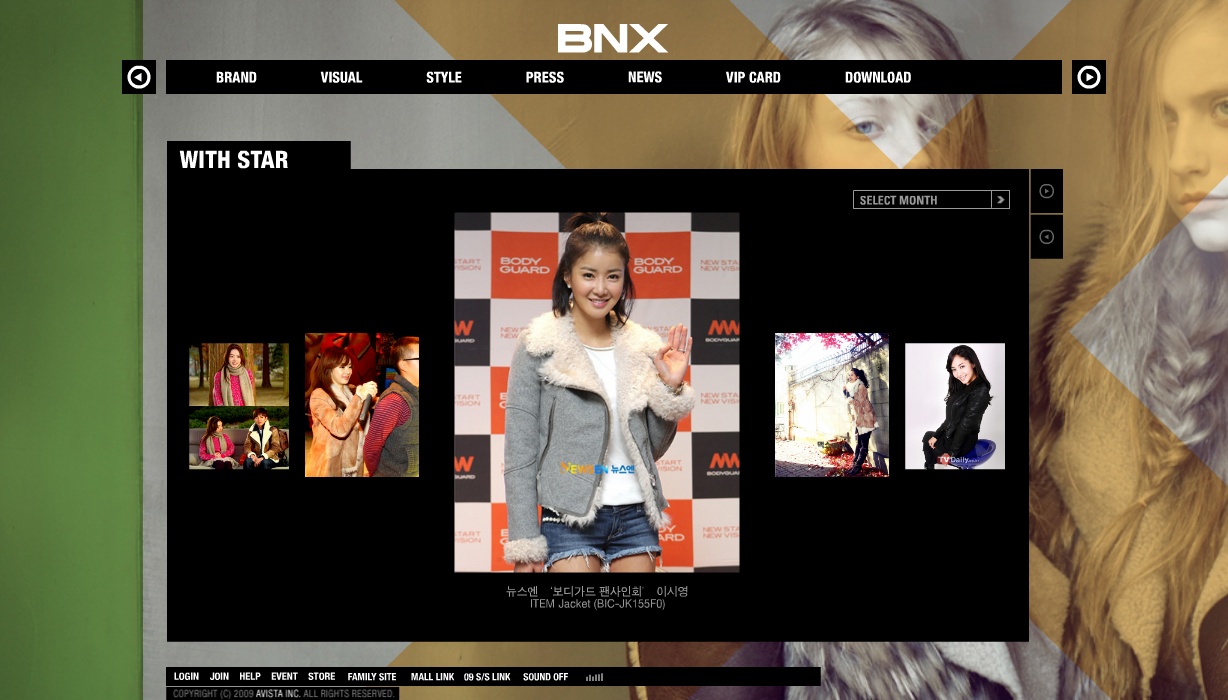Select the thumbnail of woman in tan shearling coat
This screenshot has height=700, width=1228.
(362, 405)
